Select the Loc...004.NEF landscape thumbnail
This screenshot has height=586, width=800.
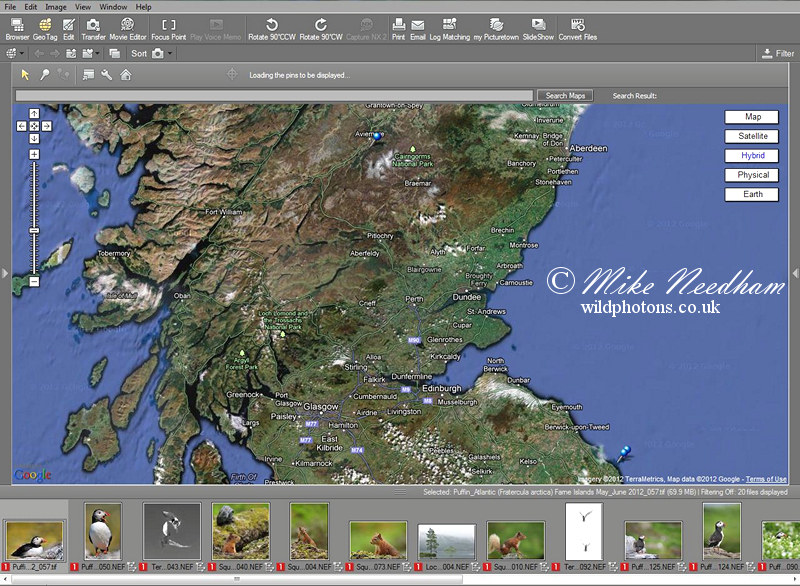click(x=446, y=542)
